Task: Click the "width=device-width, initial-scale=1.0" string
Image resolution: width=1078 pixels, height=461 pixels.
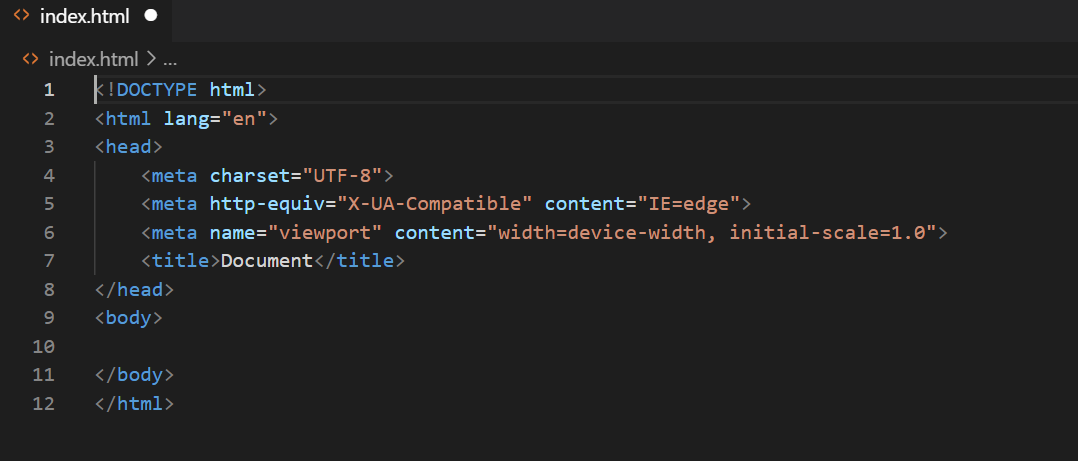Action: point(712,233)
